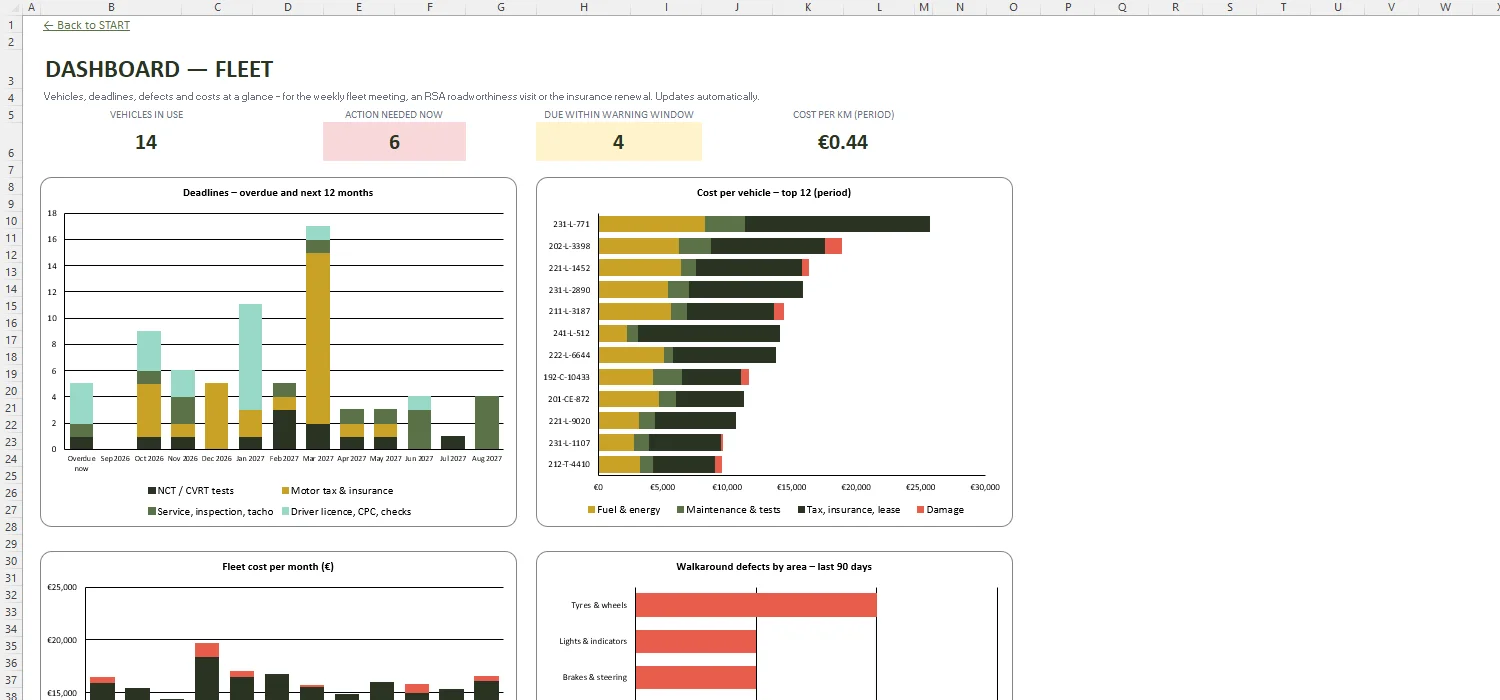This screenshot has height=700, width=1500.
Task: Select the DASHBOARD — FLEET title cell
Action: click(x=159, y=69)
